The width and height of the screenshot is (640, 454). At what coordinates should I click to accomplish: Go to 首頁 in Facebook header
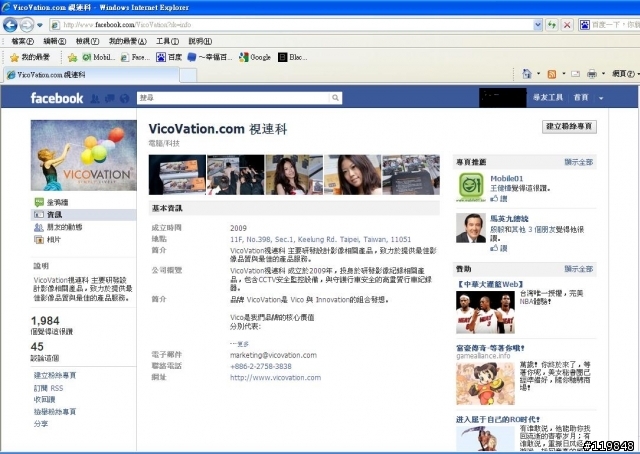pyautogui.click(x=581, y=98)
